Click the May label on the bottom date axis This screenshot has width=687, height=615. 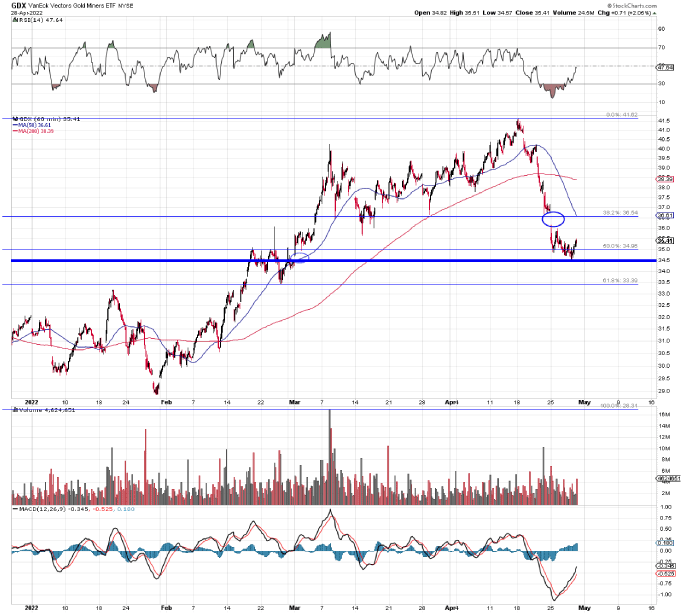(586, 607)
